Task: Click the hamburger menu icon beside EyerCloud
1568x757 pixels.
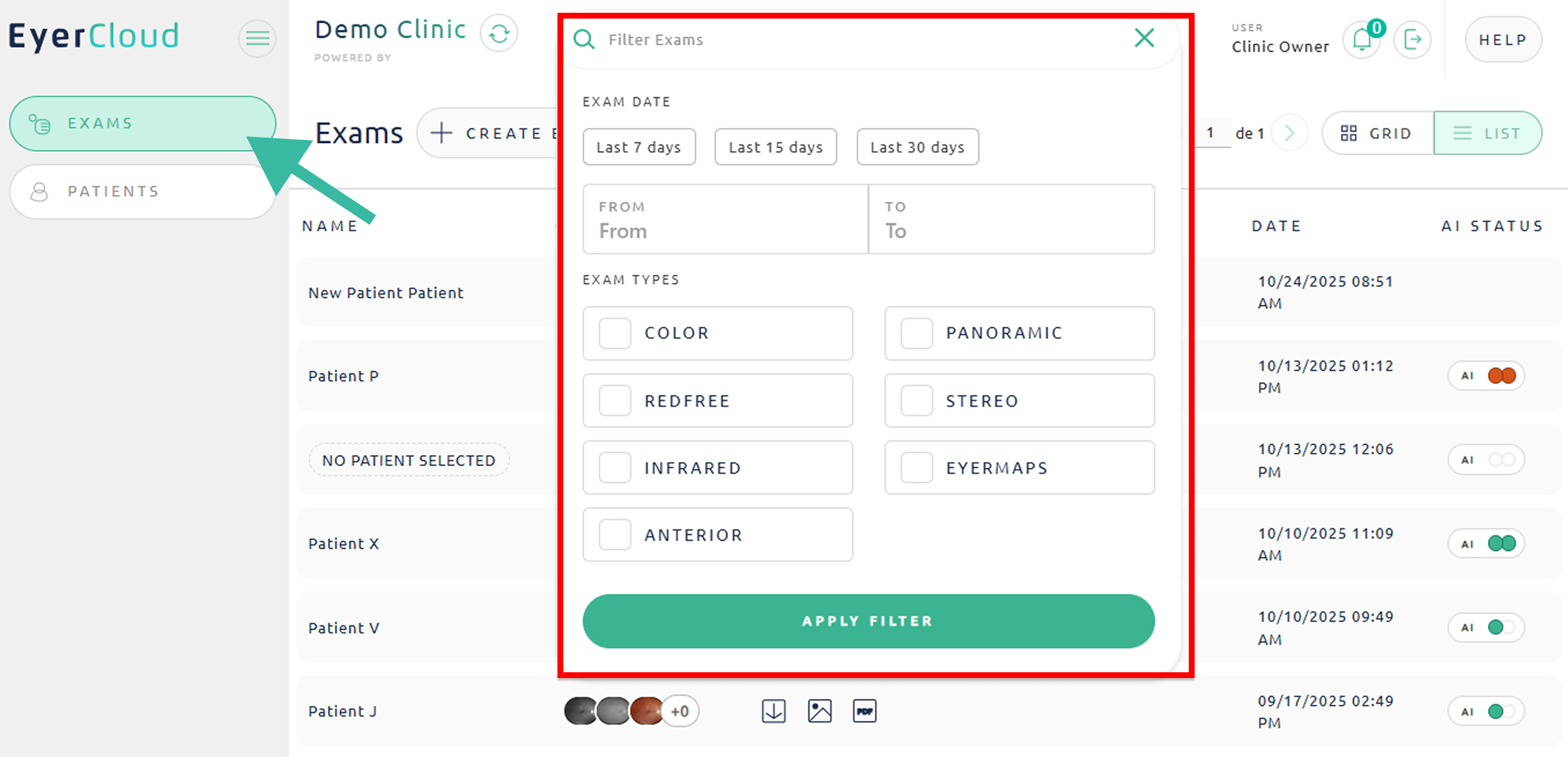Action: [x=257, y=39]
